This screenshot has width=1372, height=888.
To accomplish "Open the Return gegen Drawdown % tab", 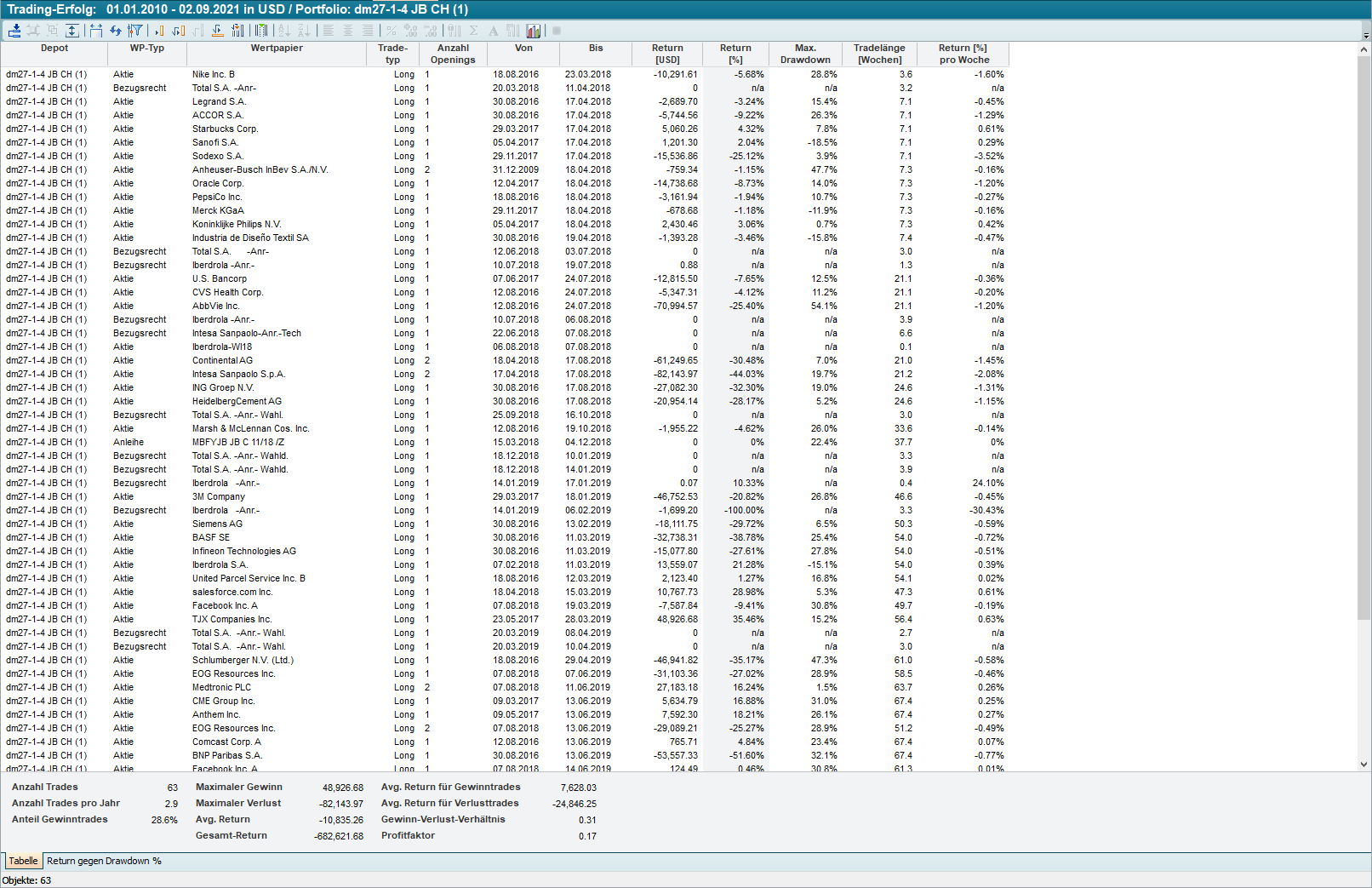I will (x=104, y=861).
